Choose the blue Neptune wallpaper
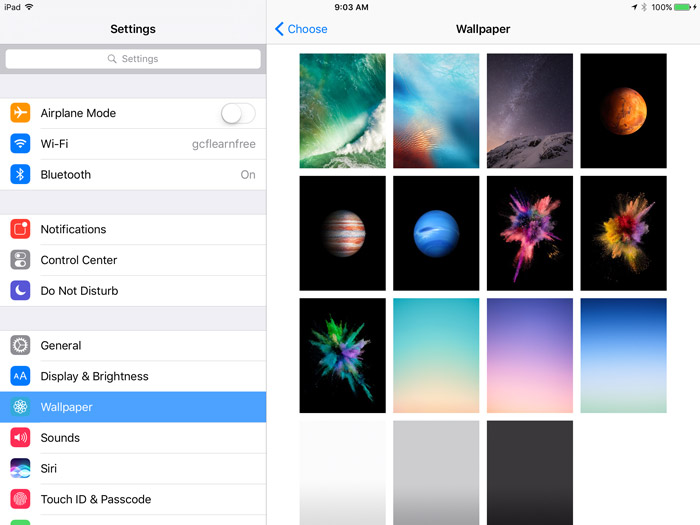 (x=436, y=233)
